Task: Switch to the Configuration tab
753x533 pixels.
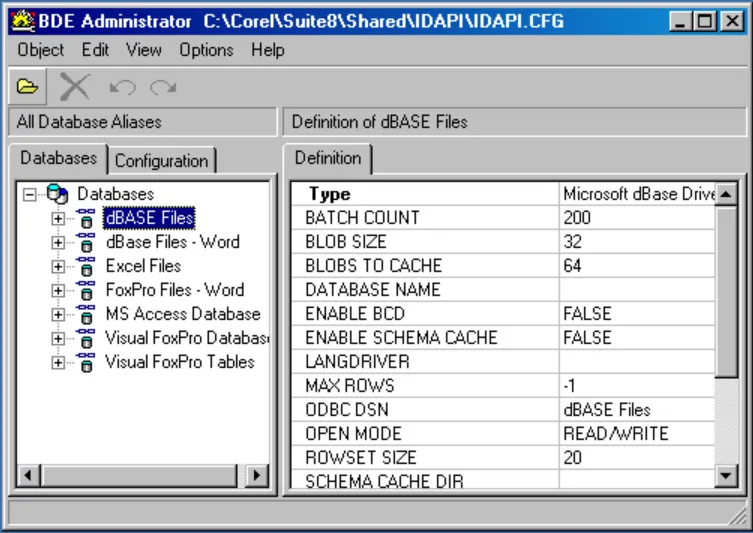Action: 162,160
